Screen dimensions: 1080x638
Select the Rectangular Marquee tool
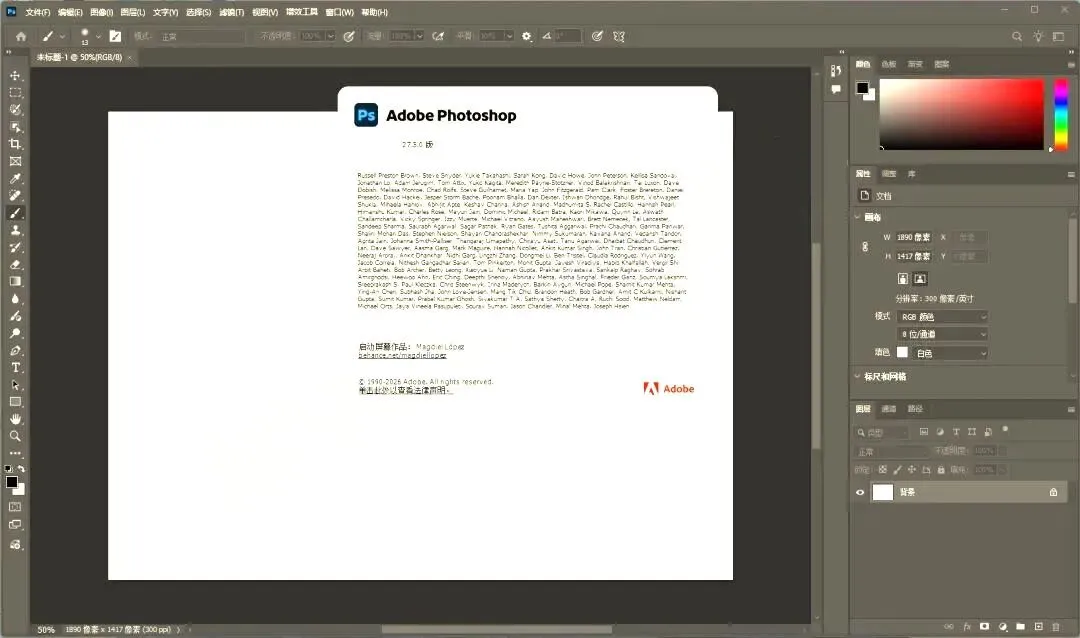point(15,92)
